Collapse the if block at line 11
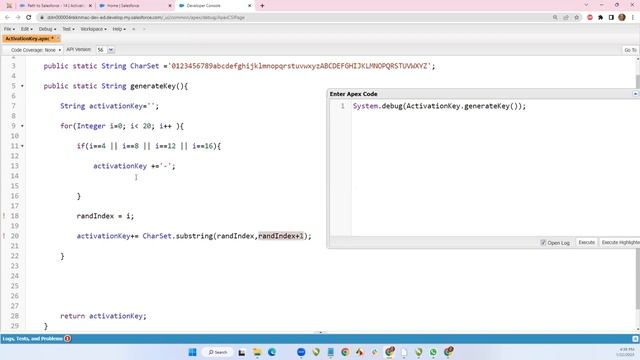Image resolution: width=640 pixels, height=360 pixels. (22, 146)
